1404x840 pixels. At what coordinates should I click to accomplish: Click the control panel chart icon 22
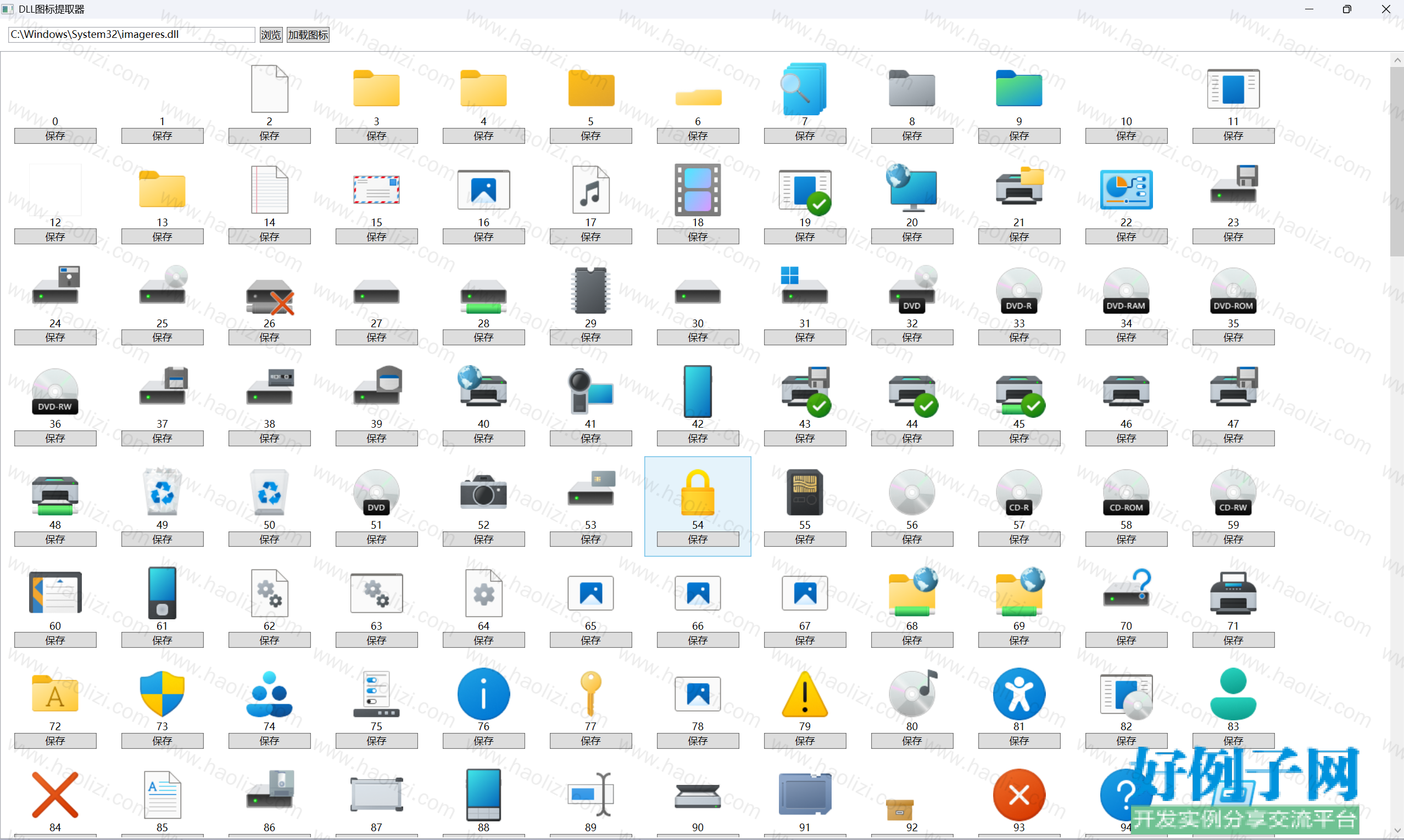pos(1126,189)
